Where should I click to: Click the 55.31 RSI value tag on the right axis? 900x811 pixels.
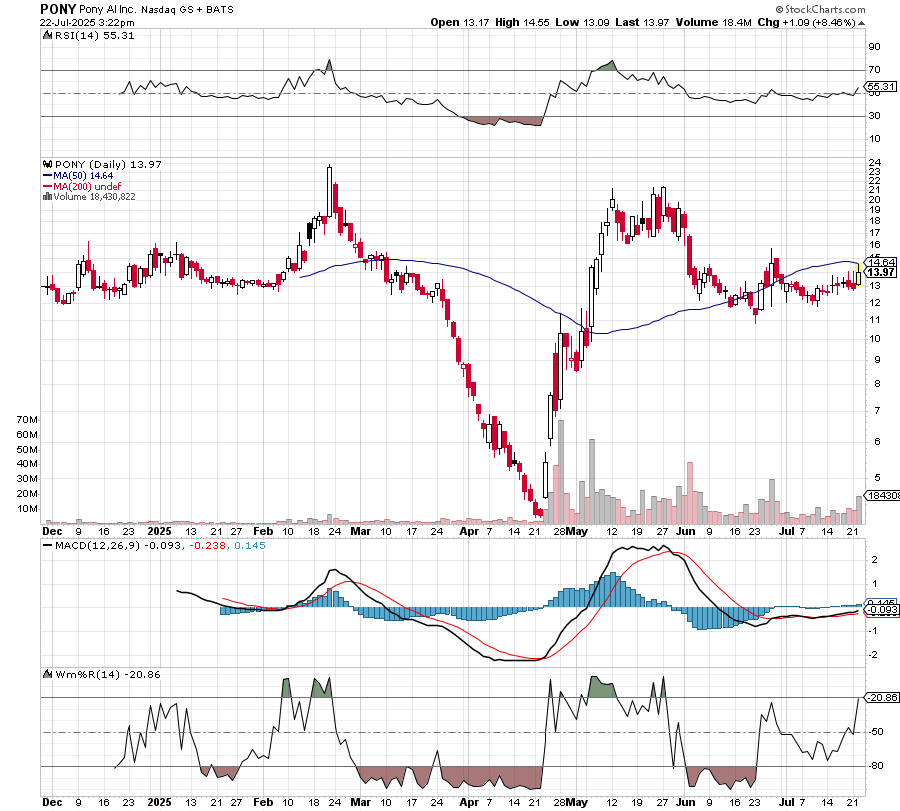880,87
